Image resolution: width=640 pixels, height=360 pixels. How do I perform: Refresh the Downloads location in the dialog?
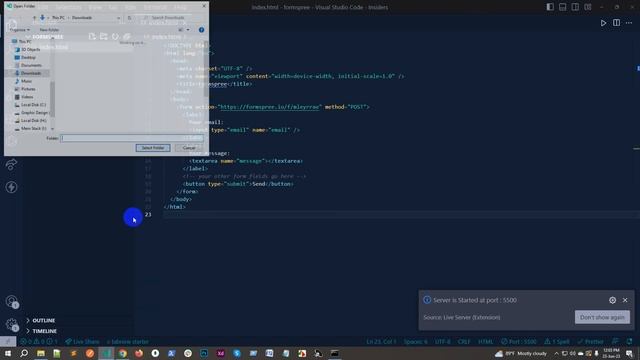129,18
